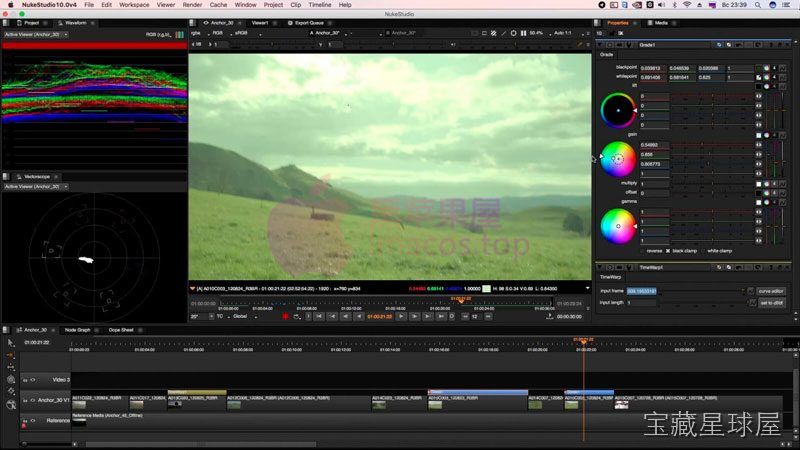The width and height of the screenshot is (800, 450).
Task: Play backward in the viewer
Action: click(359, 316)
